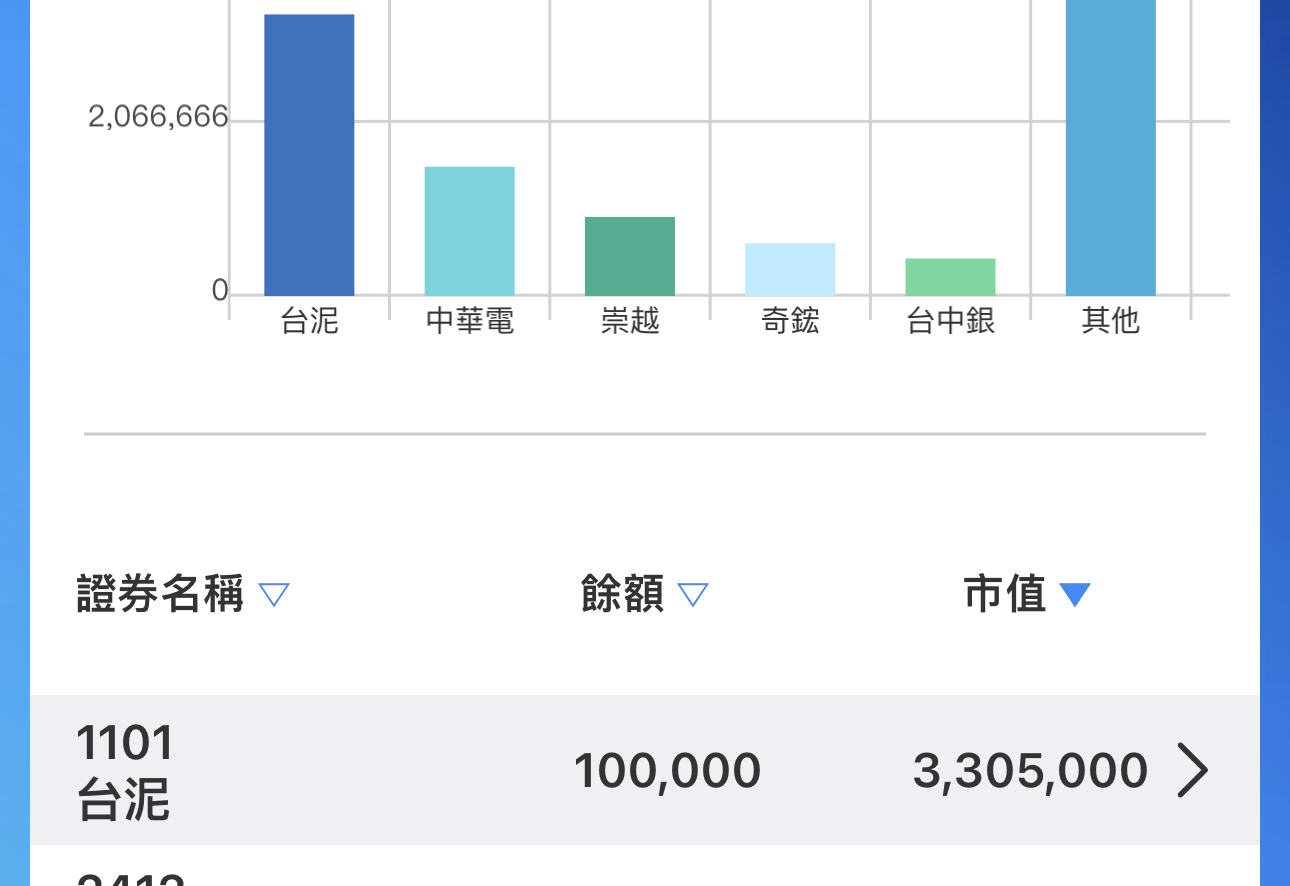Screen dimensions: 1290x886
Task: Click the 餘額 column header
Action: click(x=622, y=595)
